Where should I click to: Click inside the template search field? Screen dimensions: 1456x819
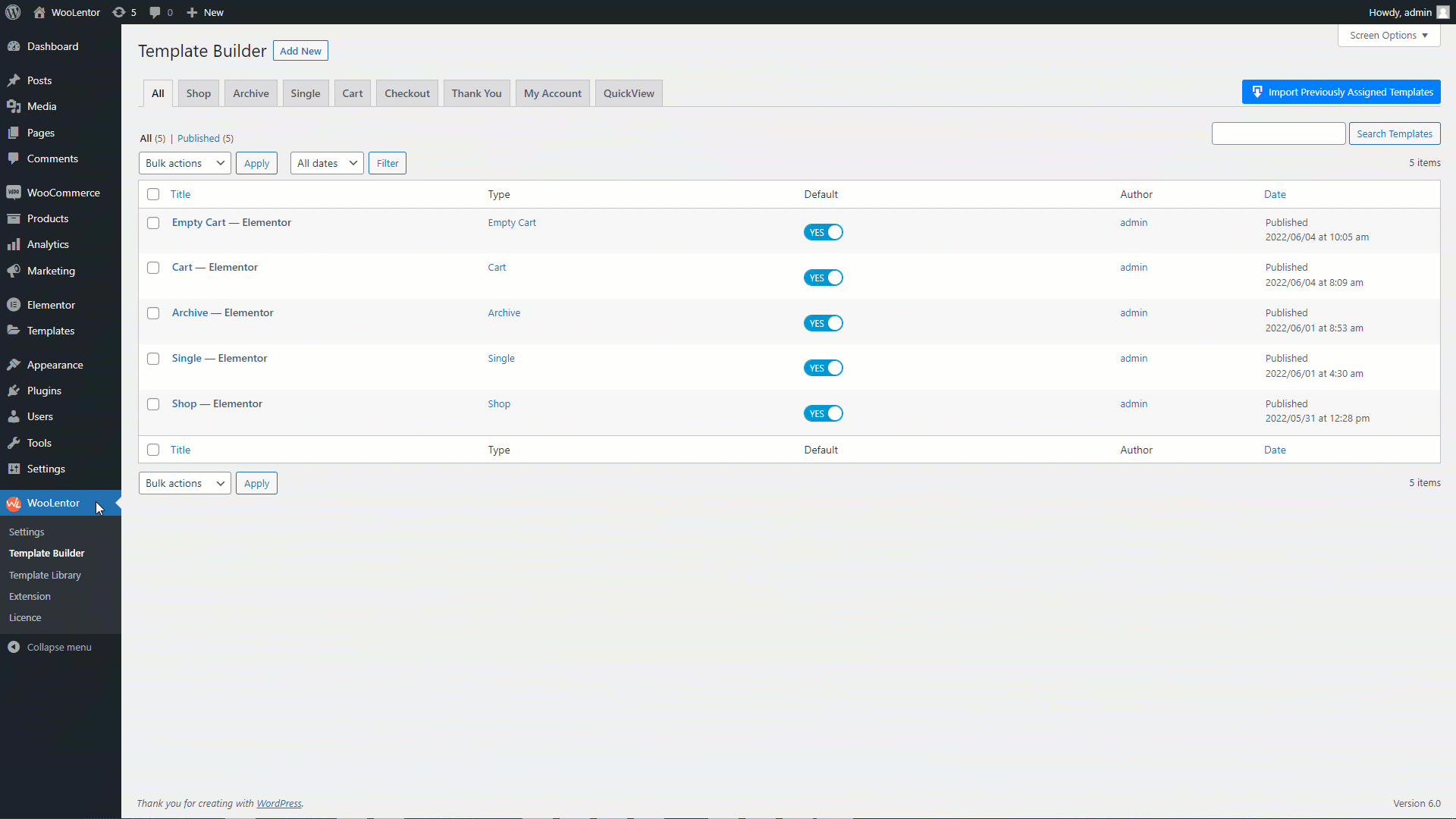coord(1279,133)
